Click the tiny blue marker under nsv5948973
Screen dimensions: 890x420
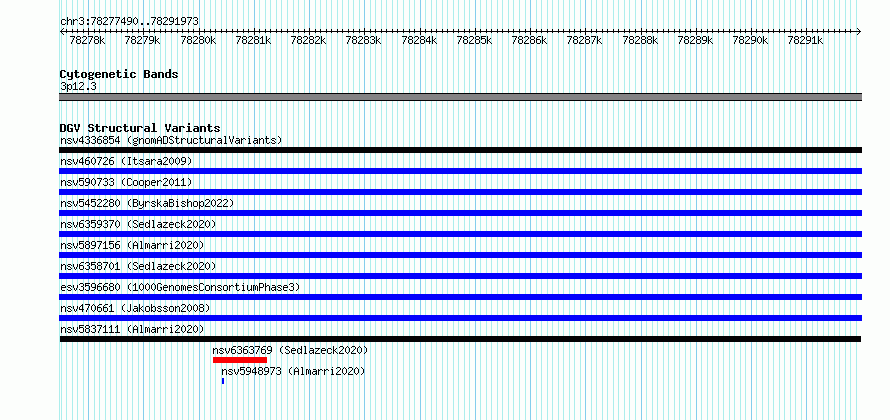click(x=223, y=381)
